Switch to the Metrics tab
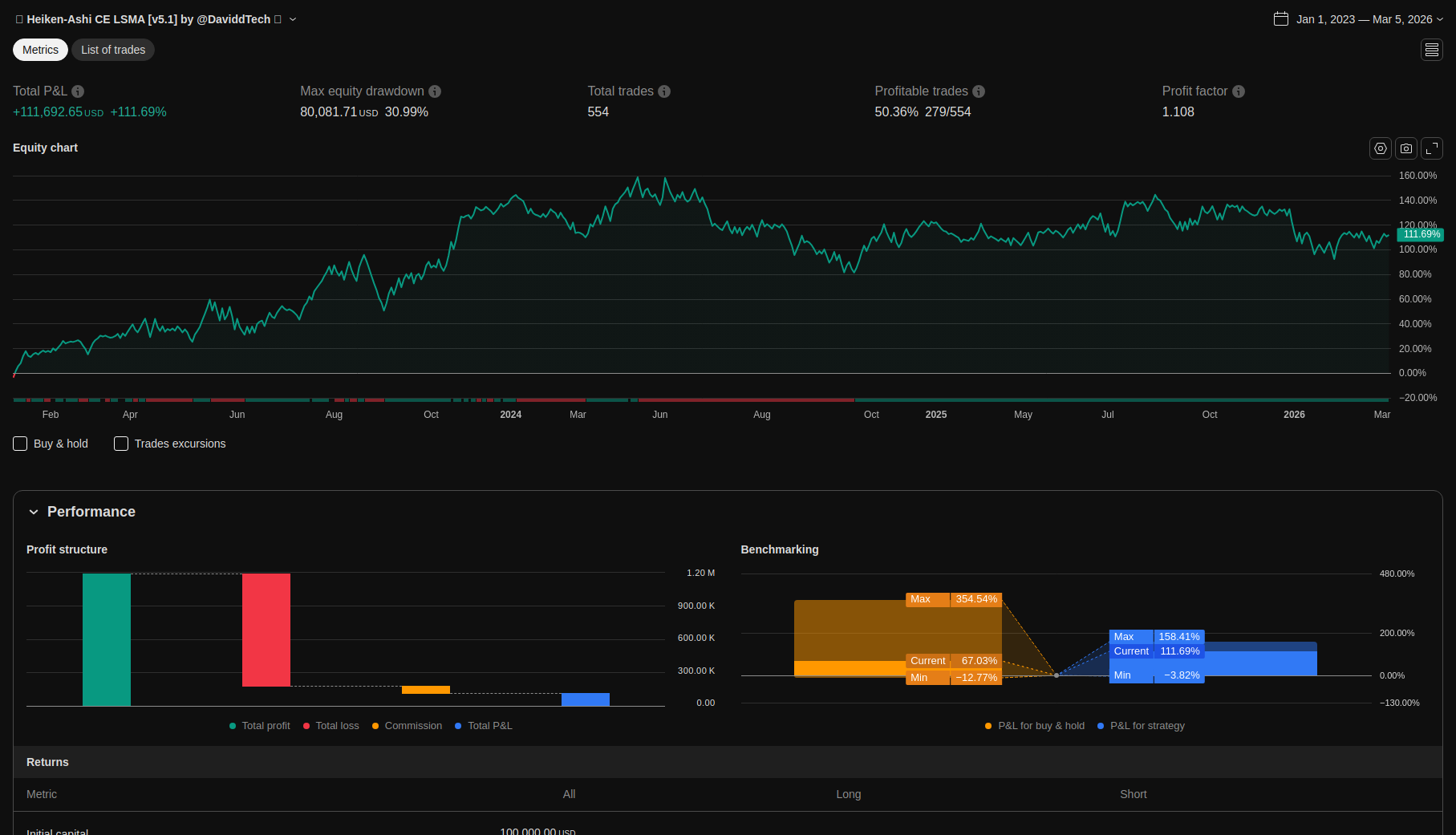 [x=40, y=50]
